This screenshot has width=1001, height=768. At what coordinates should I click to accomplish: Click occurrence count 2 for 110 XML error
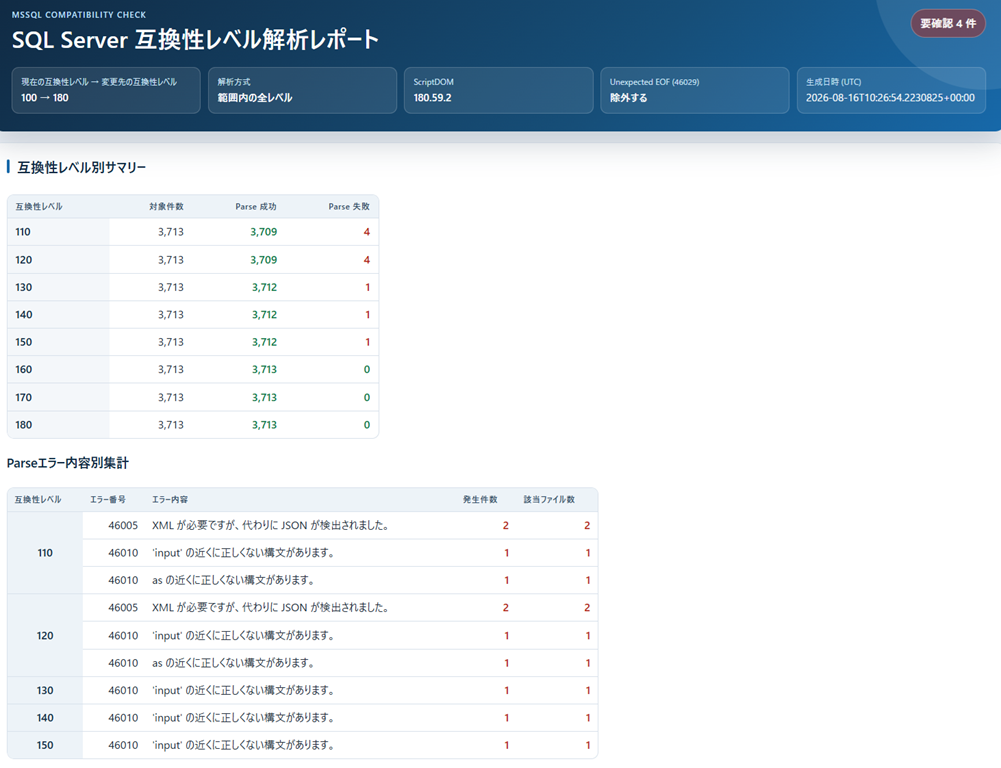pyautogui.click(x=506, y=525)
